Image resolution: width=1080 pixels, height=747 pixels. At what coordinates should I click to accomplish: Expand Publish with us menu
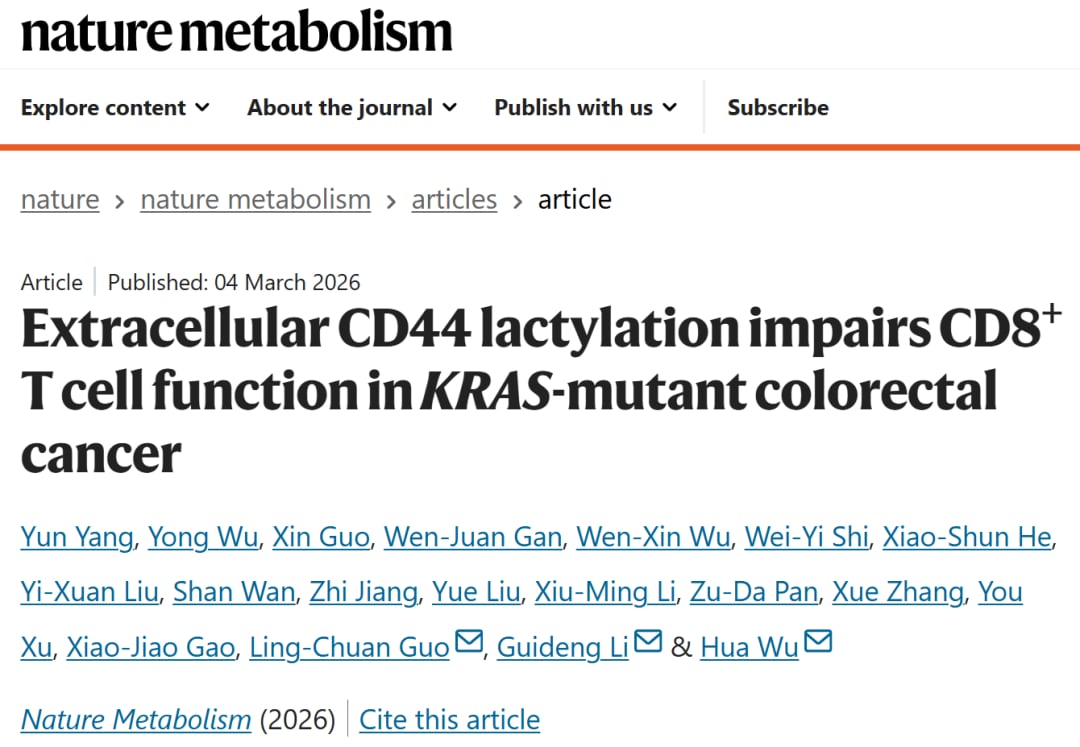coord(585,108)
